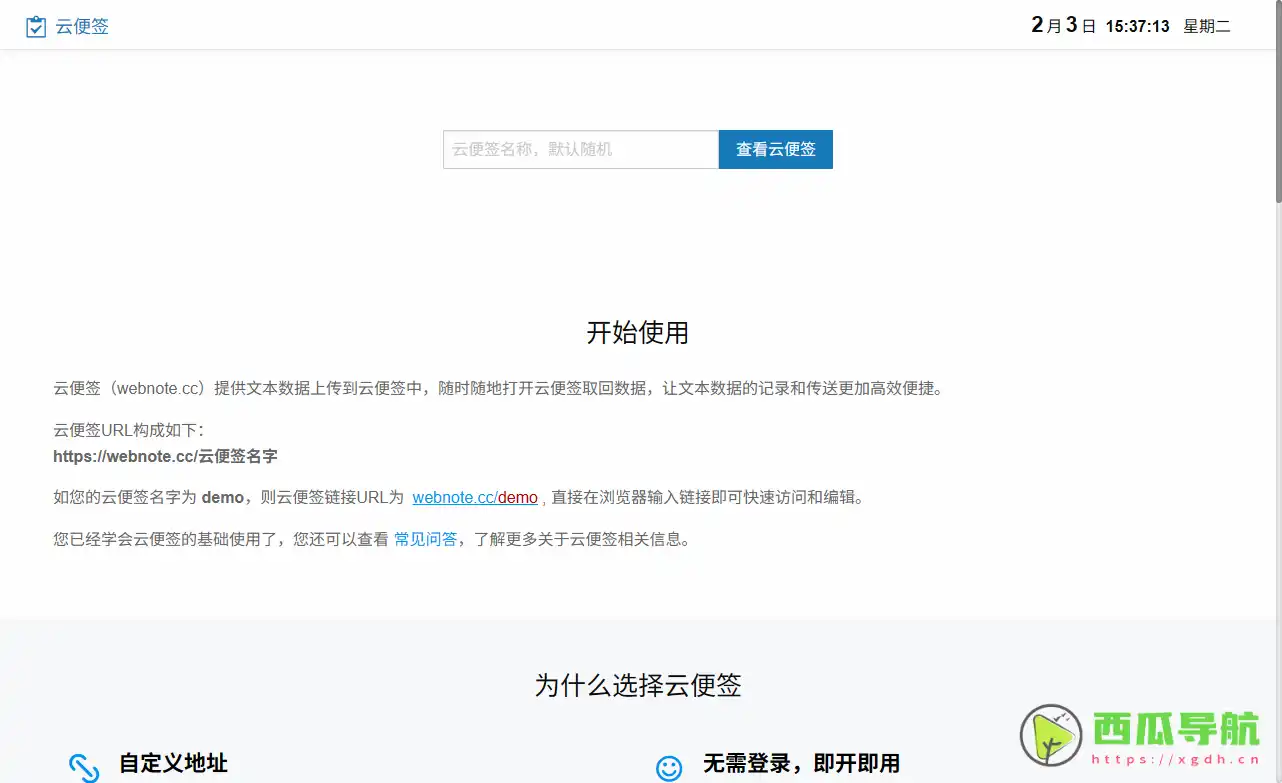The image size is (1282, 783).
Task: Click the 2月3日 date display
Action: [x=1061, y=26]
